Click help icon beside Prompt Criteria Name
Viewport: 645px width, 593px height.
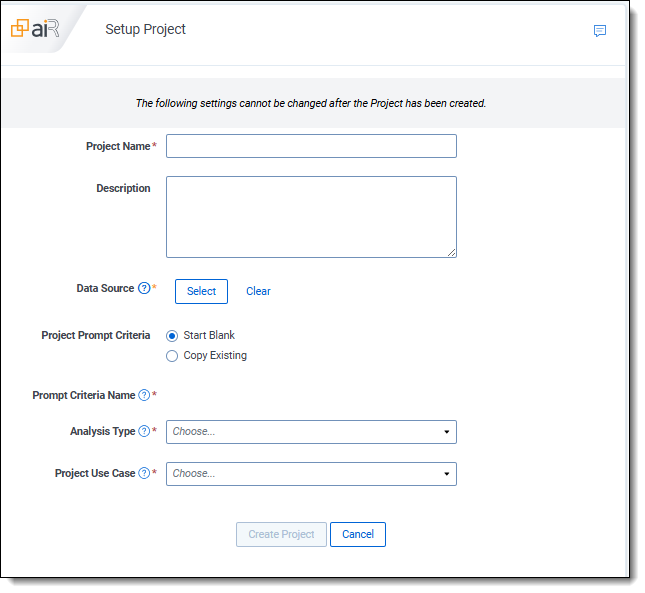[x=144, y=395]
